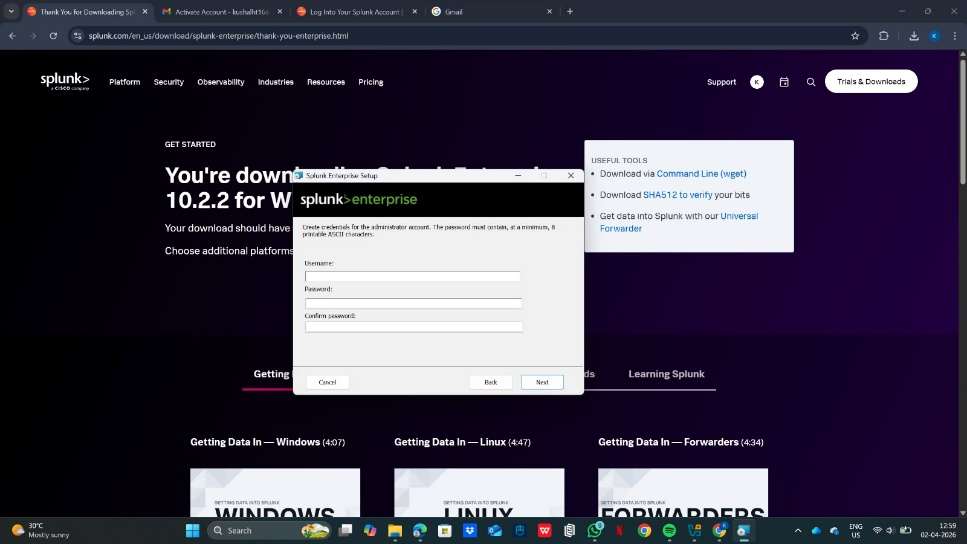
Task: Click Next in Splunk Enterprise Setup
Action: coord(541,382)
